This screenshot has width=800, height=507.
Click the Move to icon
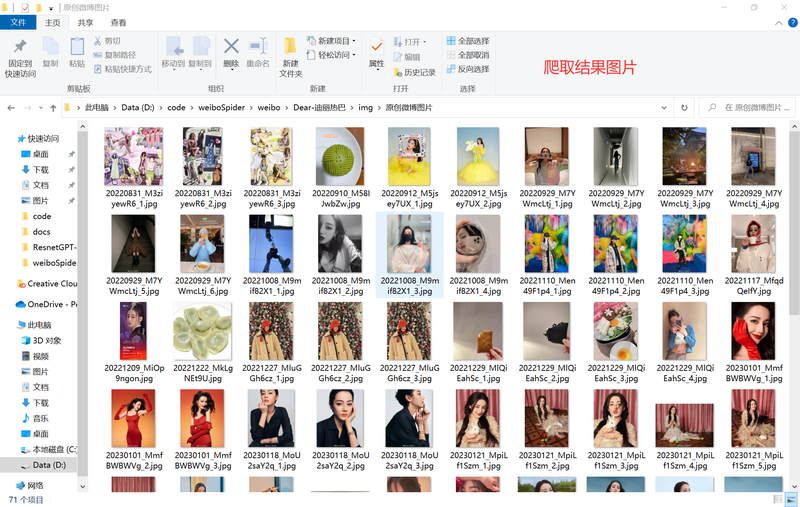coord(173,47)
